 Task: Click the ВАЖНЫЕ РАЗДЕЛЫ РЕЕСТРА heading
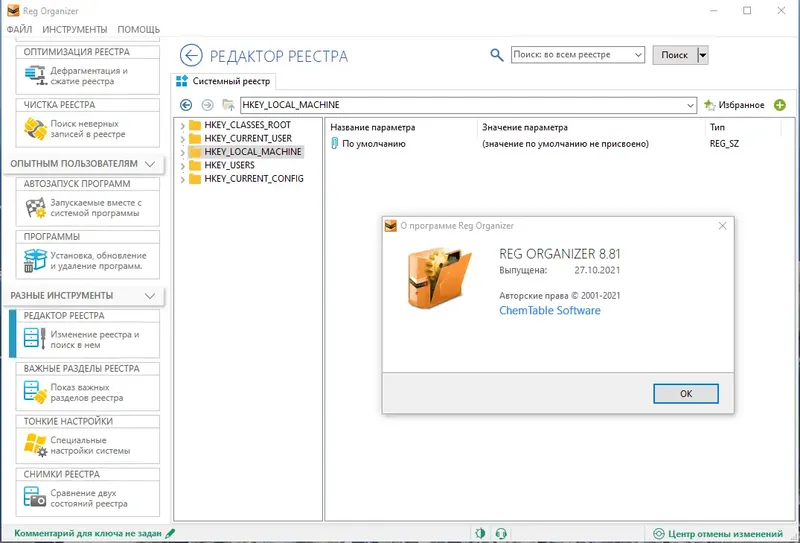tap(82, 368)
